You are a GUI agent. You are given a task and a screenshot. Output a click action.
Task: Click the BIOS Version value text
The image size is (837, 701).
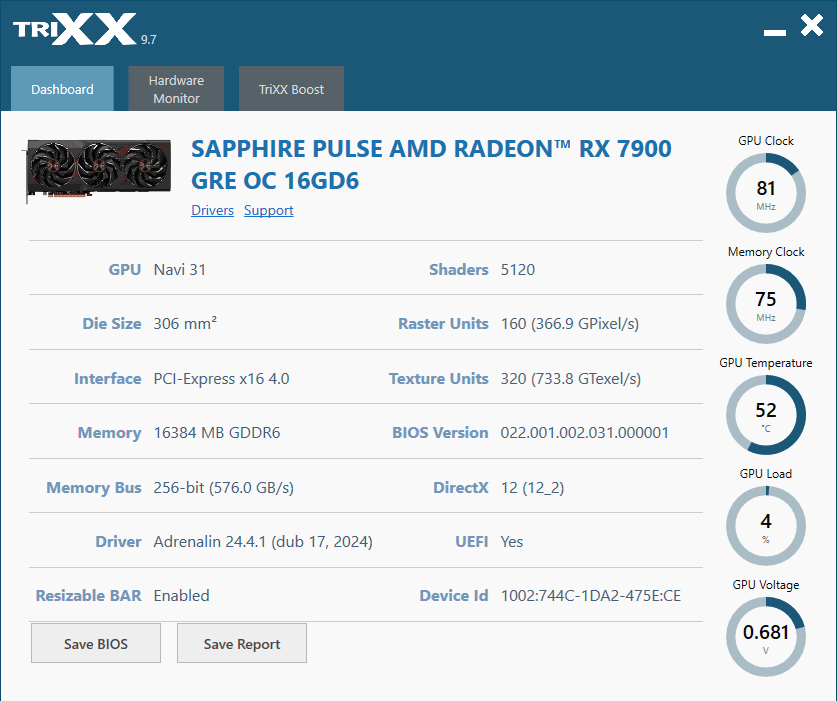point(585,432)
